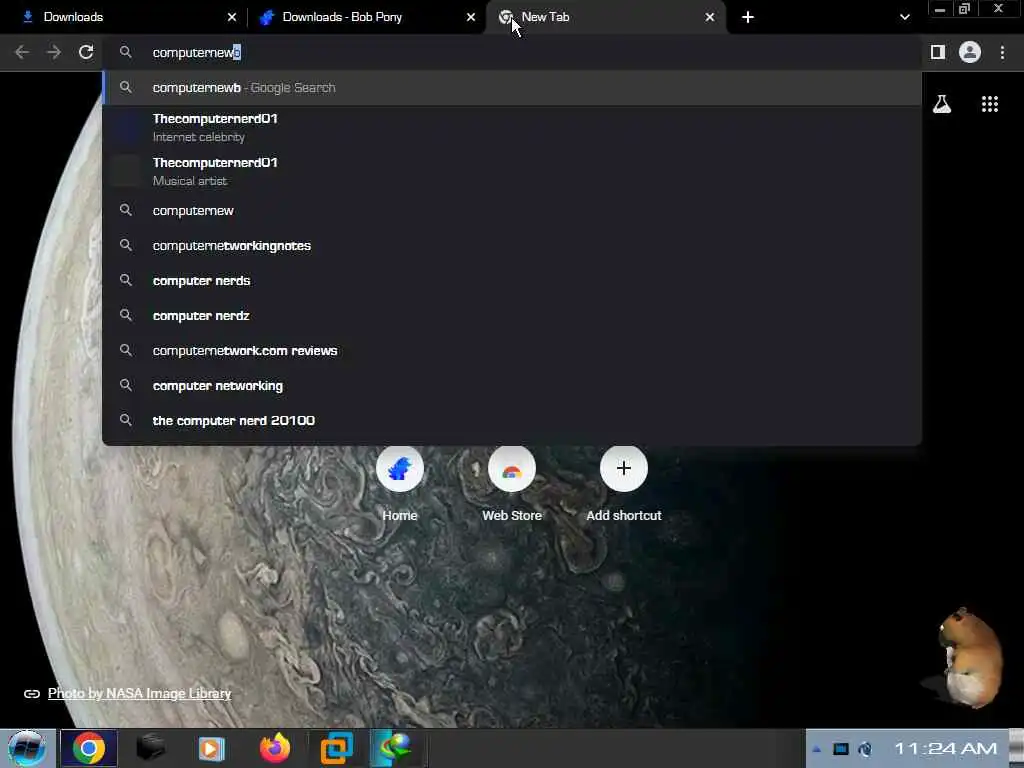Open the profile avatar menu
Image resolution: width=1024 pixels, height=768 pixels.
tap(970, 52)
